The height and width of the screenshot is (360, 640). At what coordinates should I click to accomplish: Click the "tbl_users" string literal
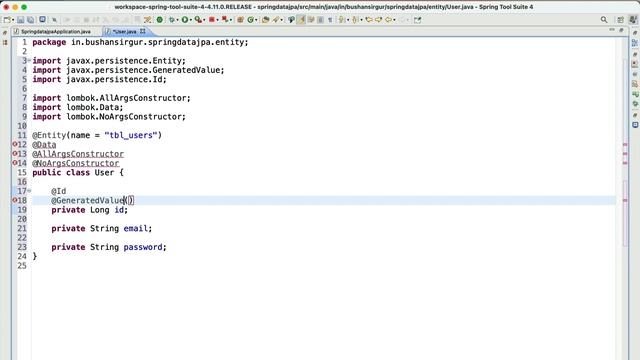pyautogui.click(x=131, y=135)
